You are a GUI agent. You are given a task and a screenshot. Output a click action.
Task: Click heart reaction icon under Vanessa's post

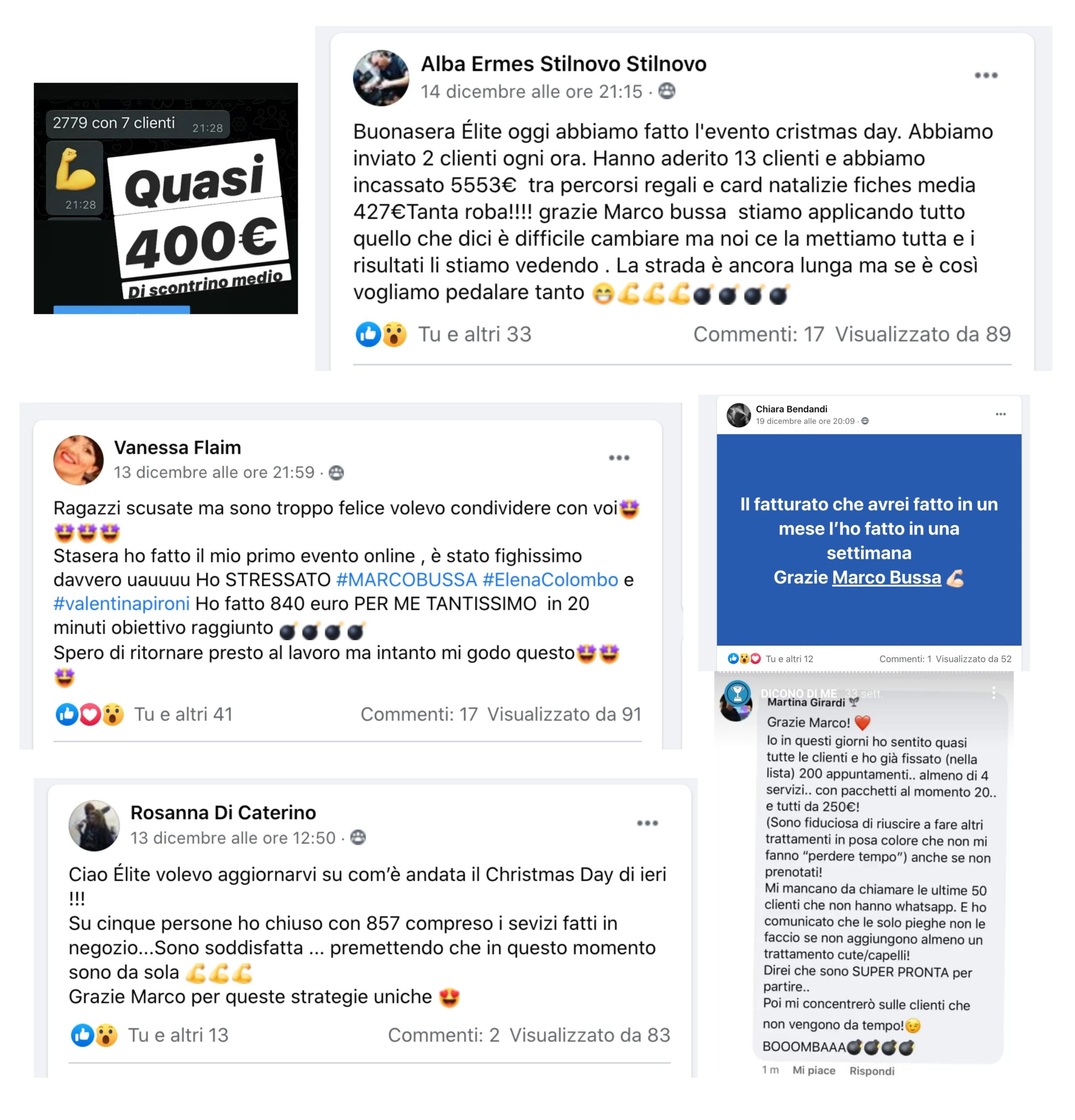coord(90,714)
